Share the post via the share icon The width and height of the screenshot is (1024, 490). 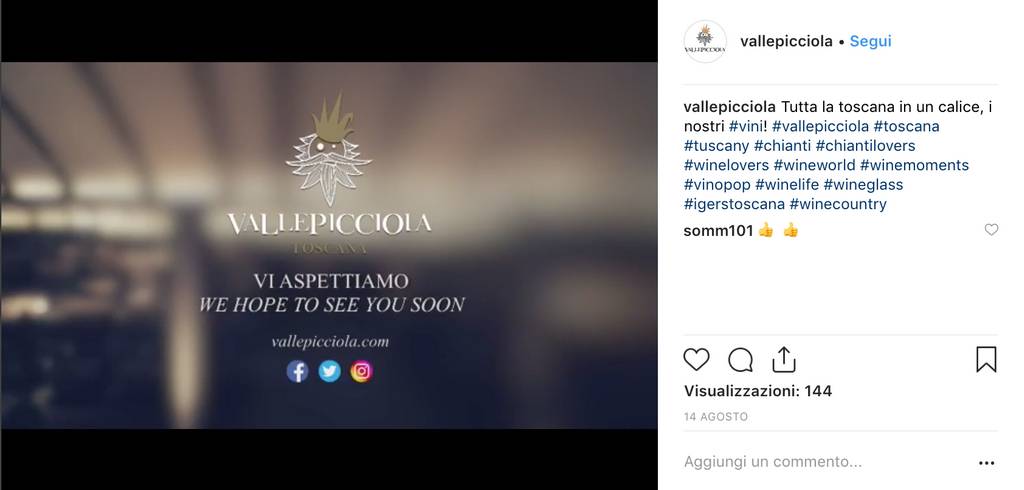click(x=783, y=359)
